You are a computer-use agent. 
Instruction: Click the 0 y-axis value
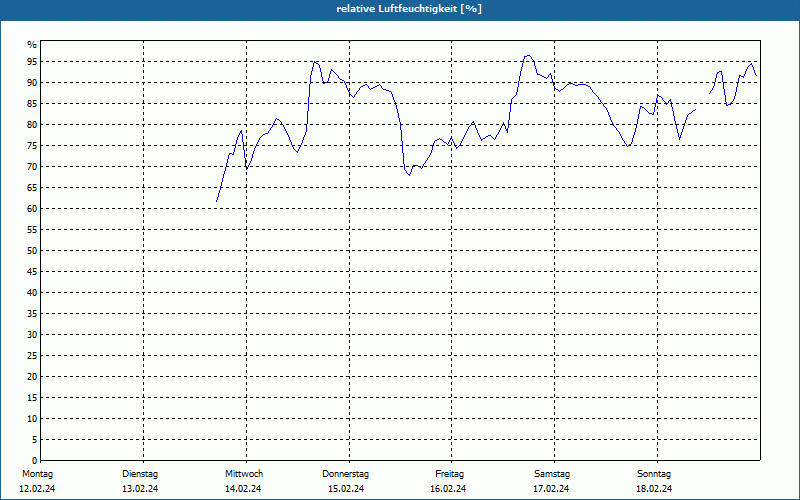(35, 461)
